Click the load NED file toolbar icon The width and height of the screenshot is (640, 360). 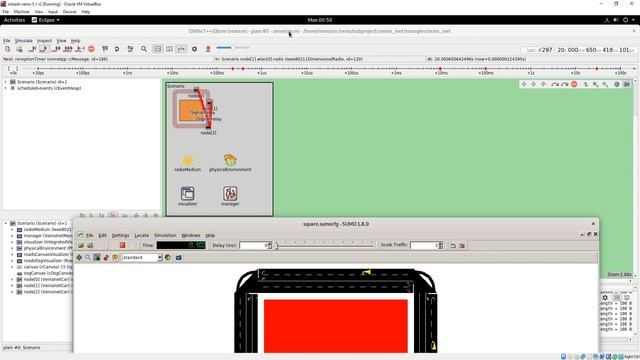click(x=19, y=49)
